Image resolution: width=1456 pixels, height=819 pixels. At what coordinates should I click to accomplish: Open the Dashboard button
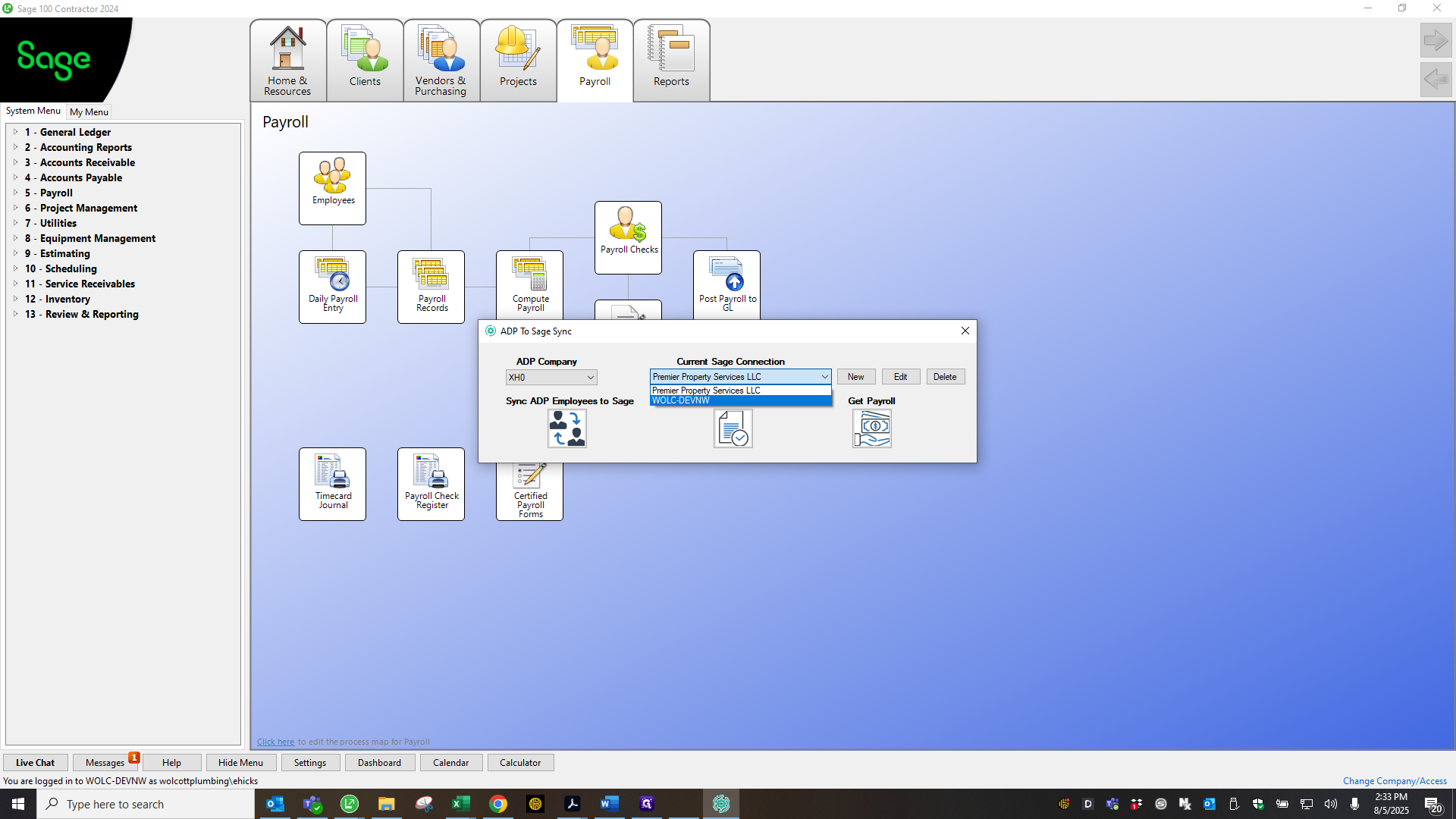click(379, 763)
